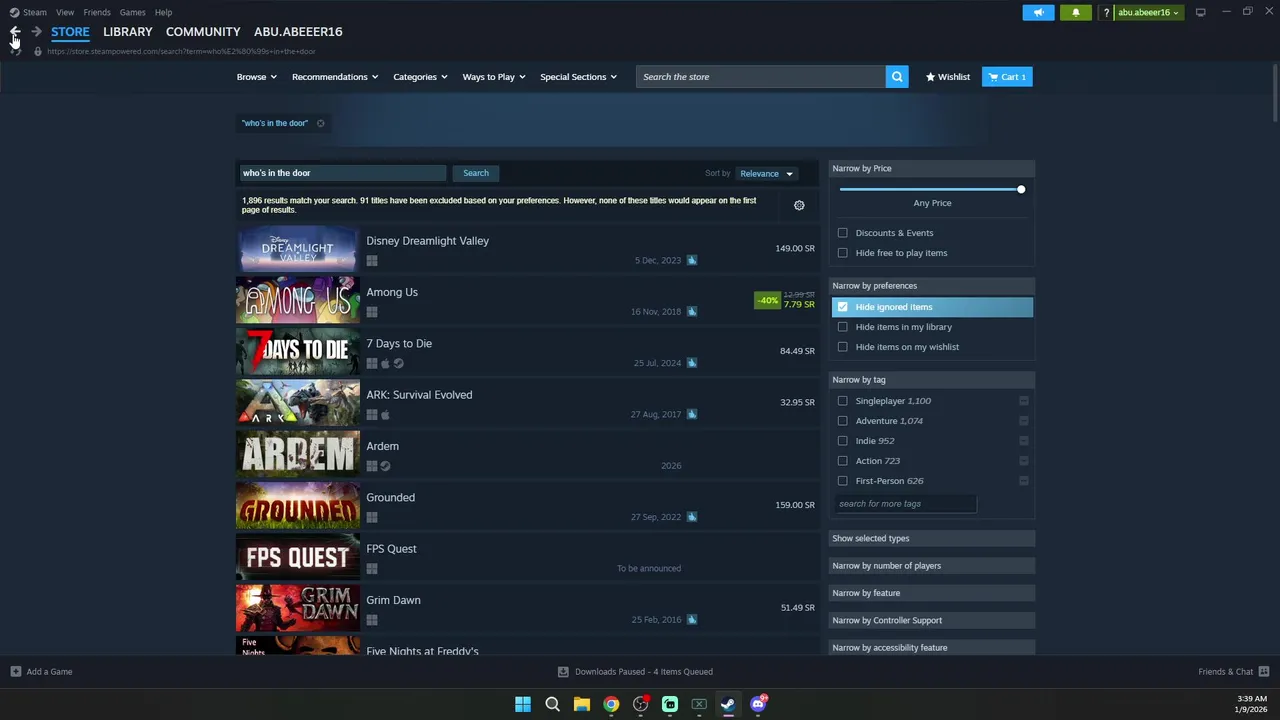The height and width of the screenshot is (720, 1280).
Task: Open search preferences gear icon
Action: coord(799,205)
